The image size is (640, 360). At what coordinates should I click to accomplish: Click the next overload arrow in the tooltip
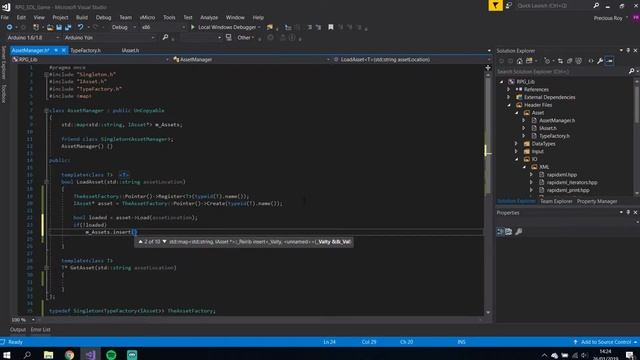(164, 242)
